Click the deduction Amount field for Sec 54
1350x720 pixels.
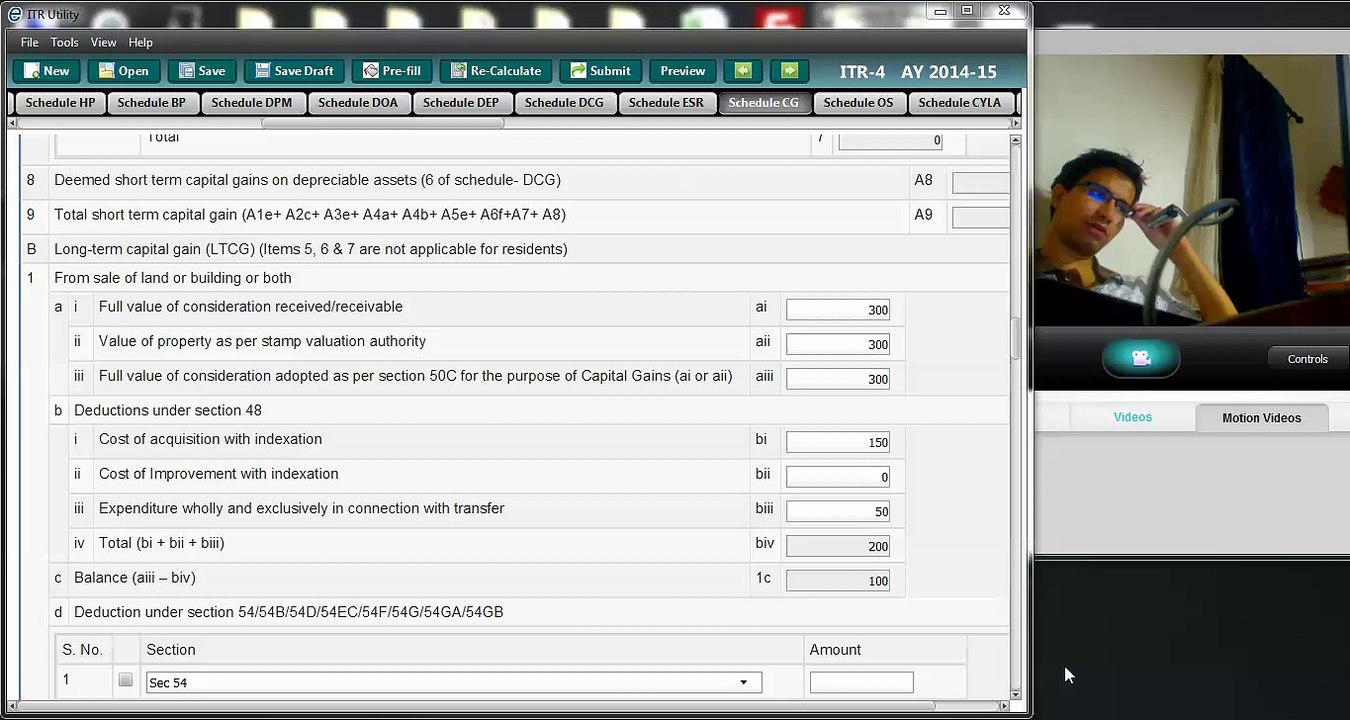coord(861,682)
